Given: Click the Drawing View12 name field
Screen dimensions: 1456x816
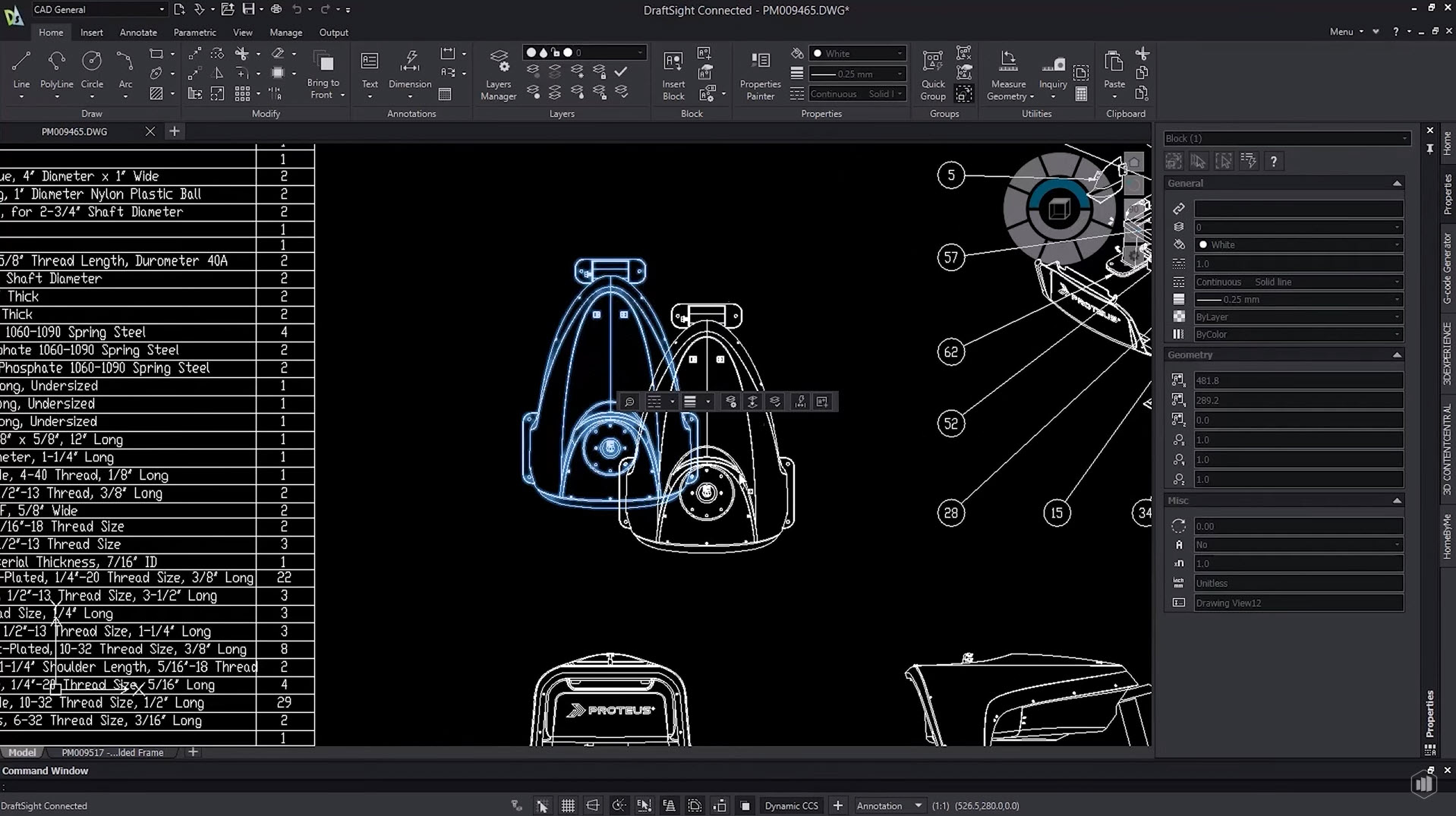Looking at the screenshot, I should click(1297, 603).
